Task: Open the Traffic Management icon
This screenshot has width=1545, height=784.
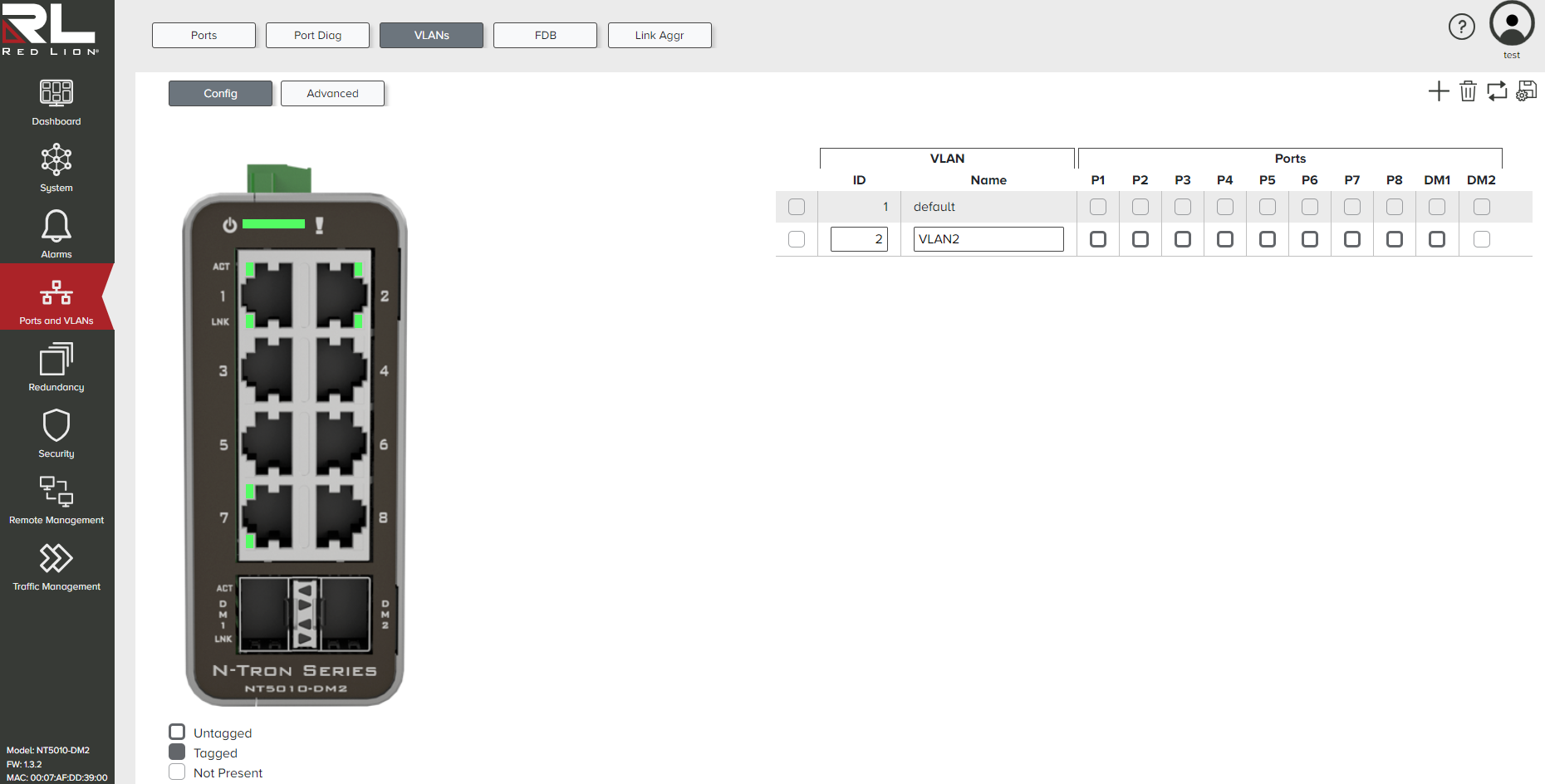Action: 56,558
